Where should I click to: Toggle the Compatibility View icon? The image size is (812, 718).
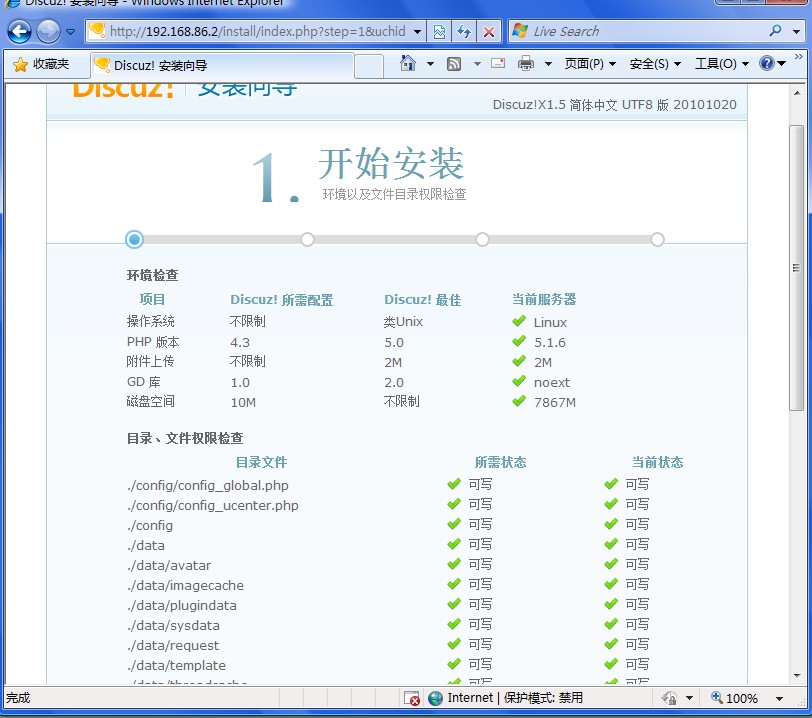439,32
